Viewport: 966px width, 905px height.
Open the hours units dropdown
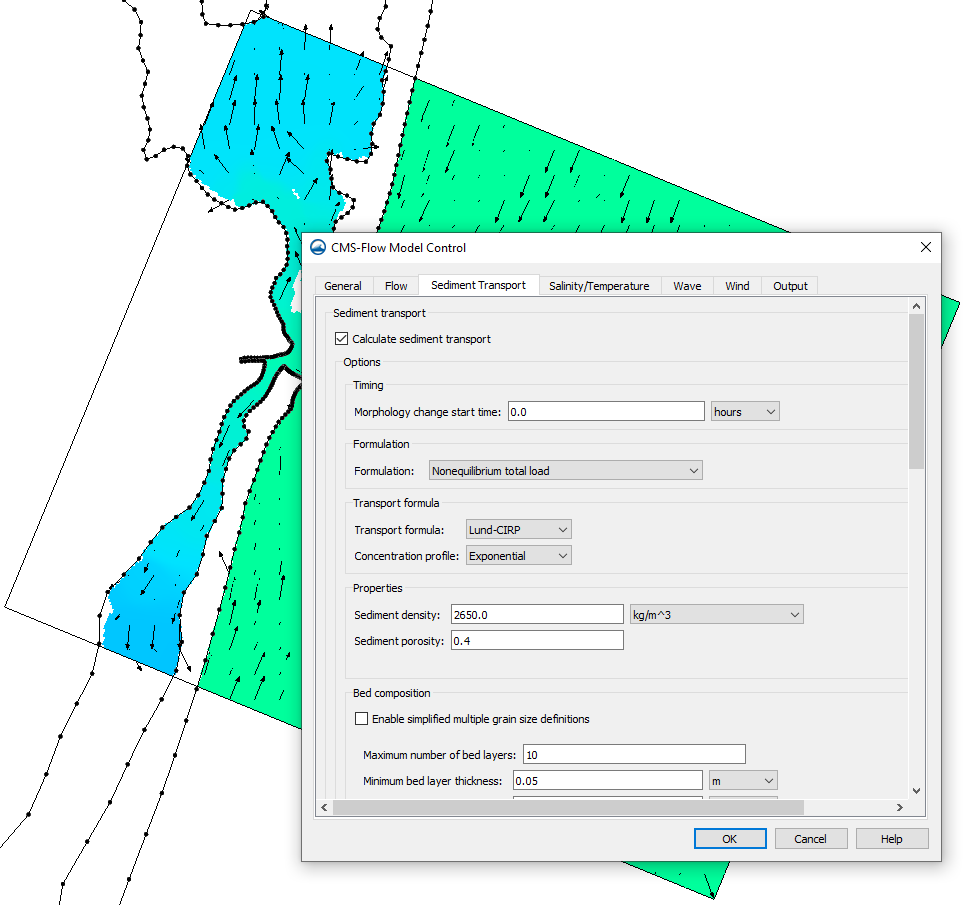tap(745, 411)
